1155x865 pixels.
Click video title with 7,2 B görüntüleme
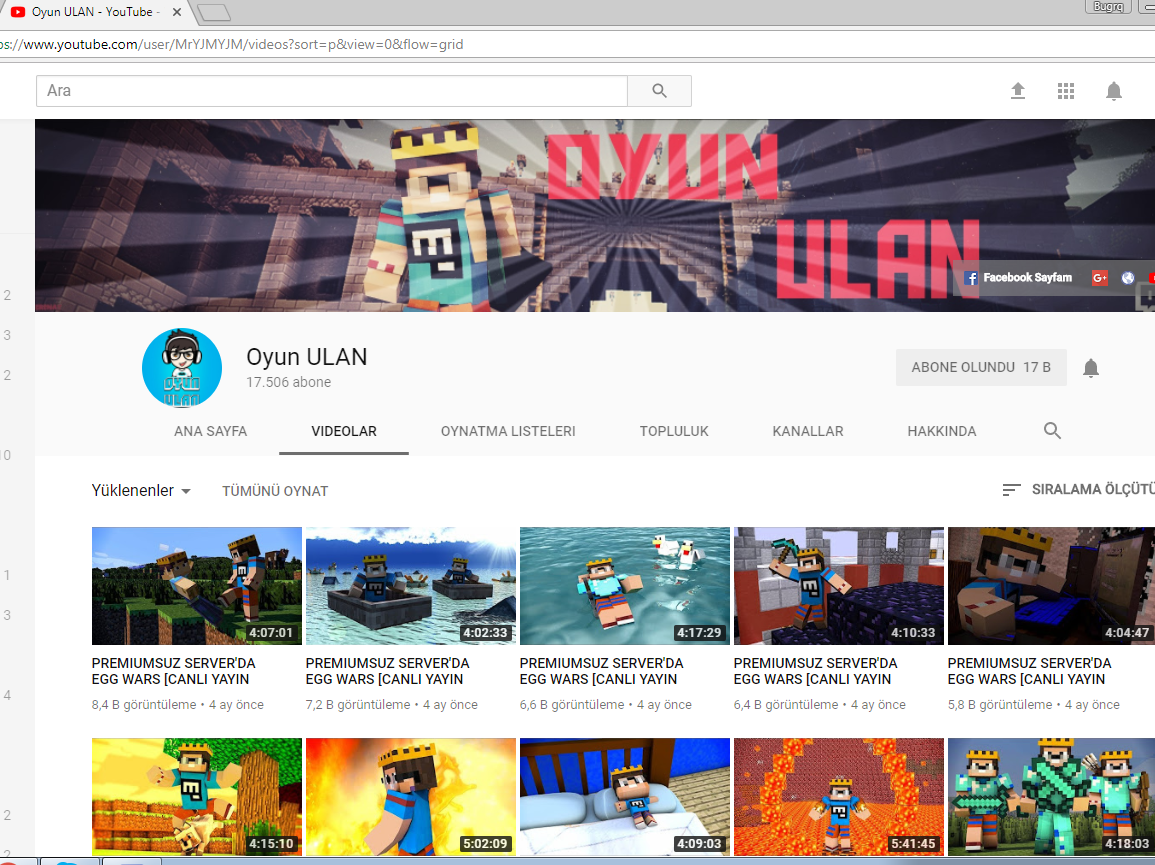pyautogui.click(x=387, y=671)
